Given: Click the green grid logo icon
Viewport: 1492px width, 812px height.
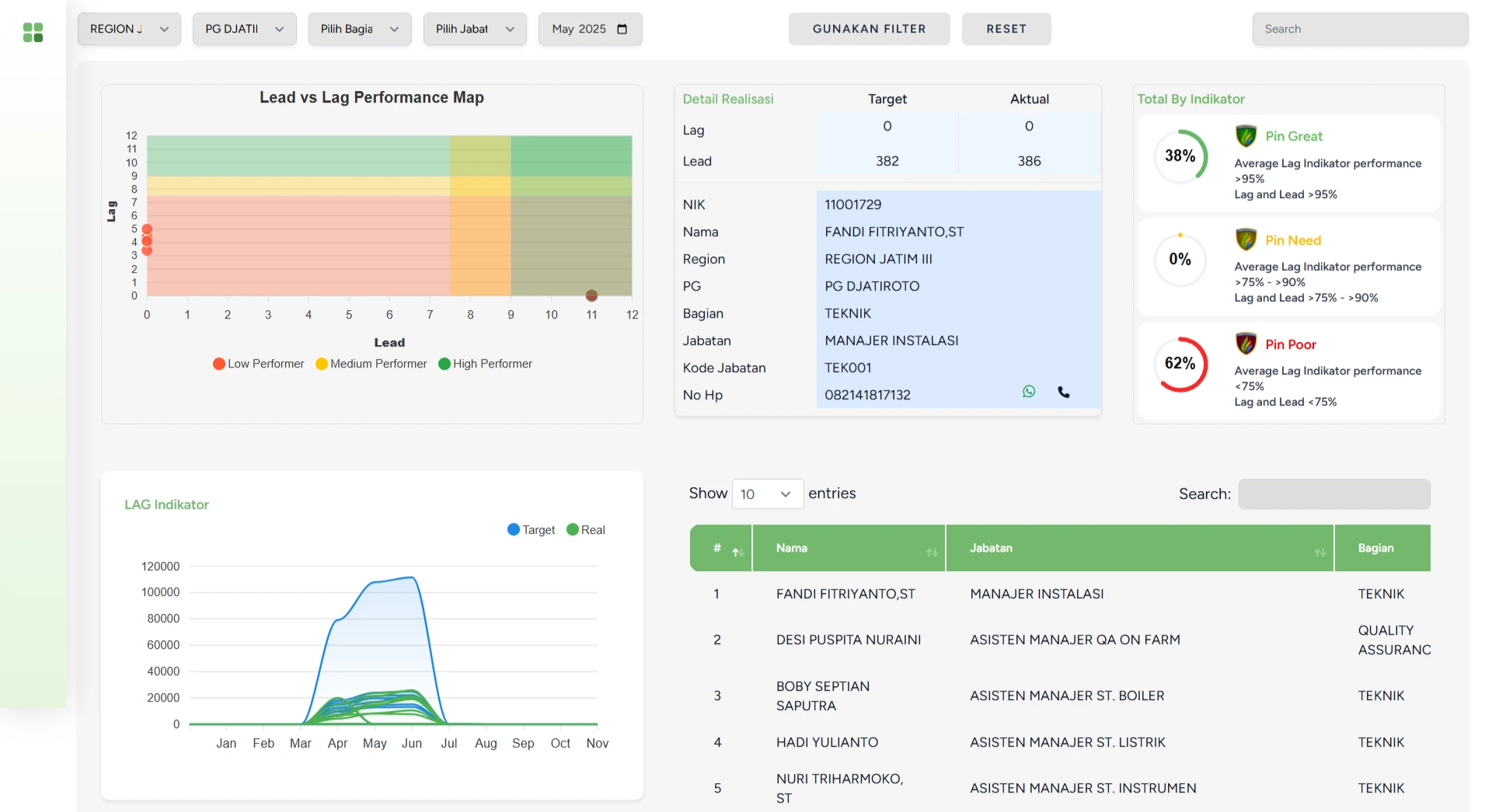Looking at the screenshot, I should pos(33,32).
